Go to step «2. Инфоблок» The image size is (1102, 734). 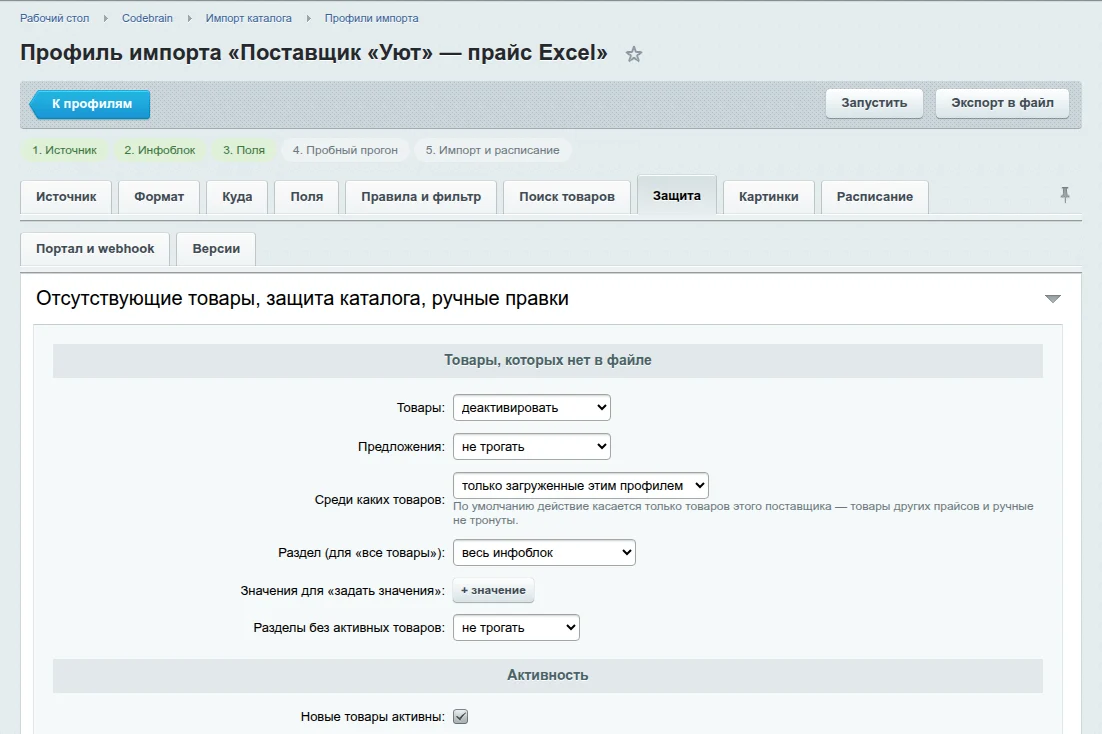tap(160, 150)
